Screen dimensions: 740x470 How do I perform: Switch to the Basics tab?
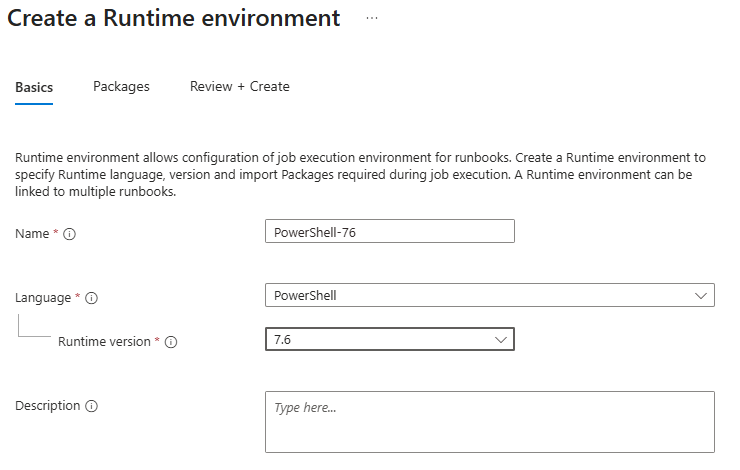coord(34,87)
